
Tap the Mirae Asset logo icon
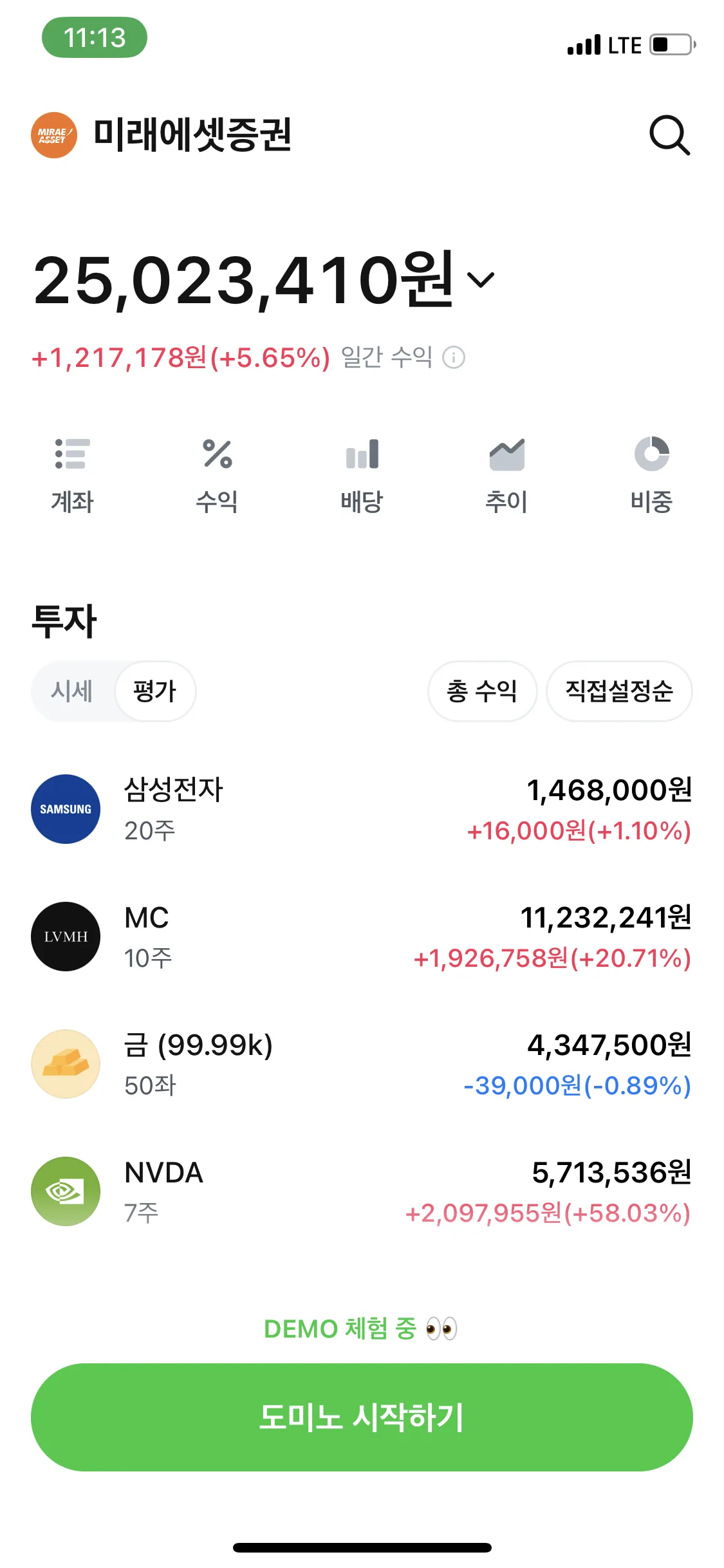coord(54,135)
